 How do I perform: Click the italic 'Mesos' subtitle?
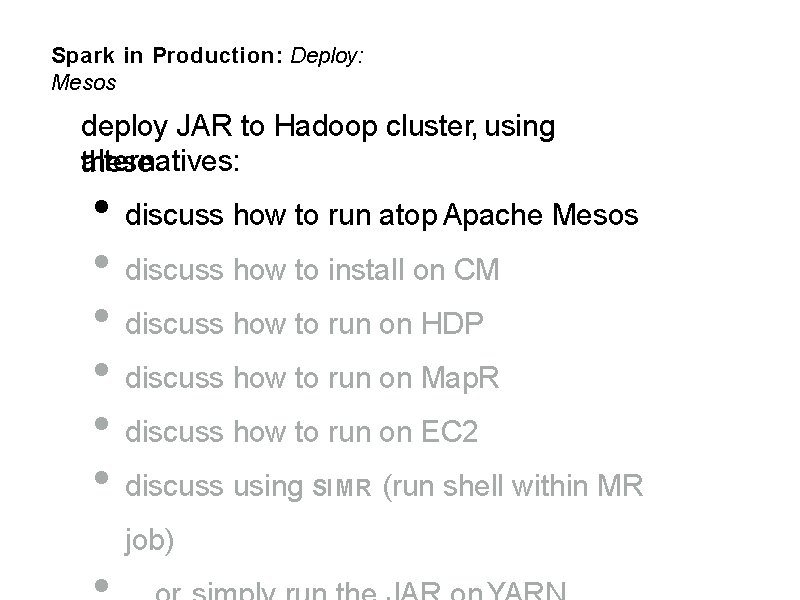[x=84, y=83]
